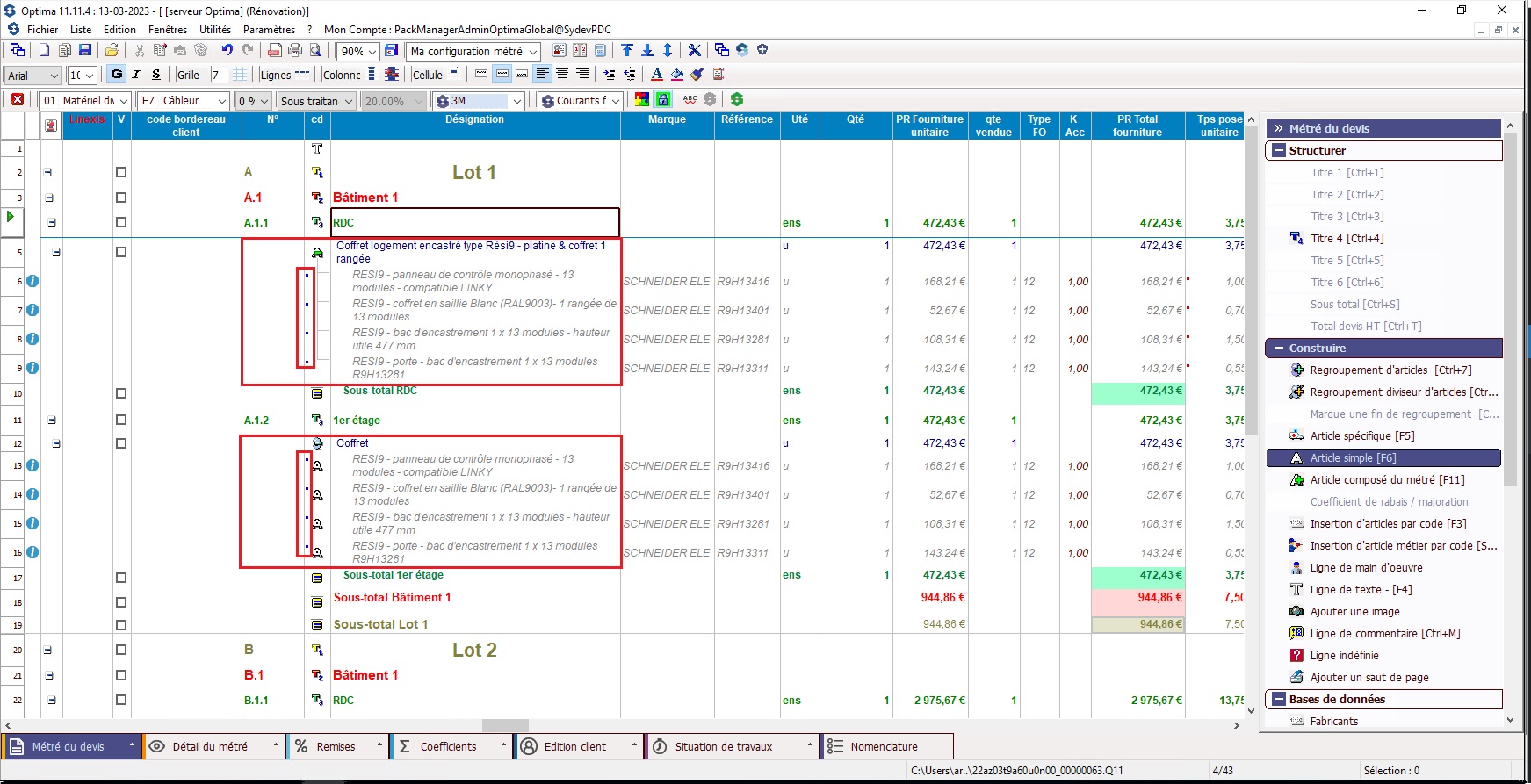
Task: Click the Grille grid icon
Action: (241, 75)
